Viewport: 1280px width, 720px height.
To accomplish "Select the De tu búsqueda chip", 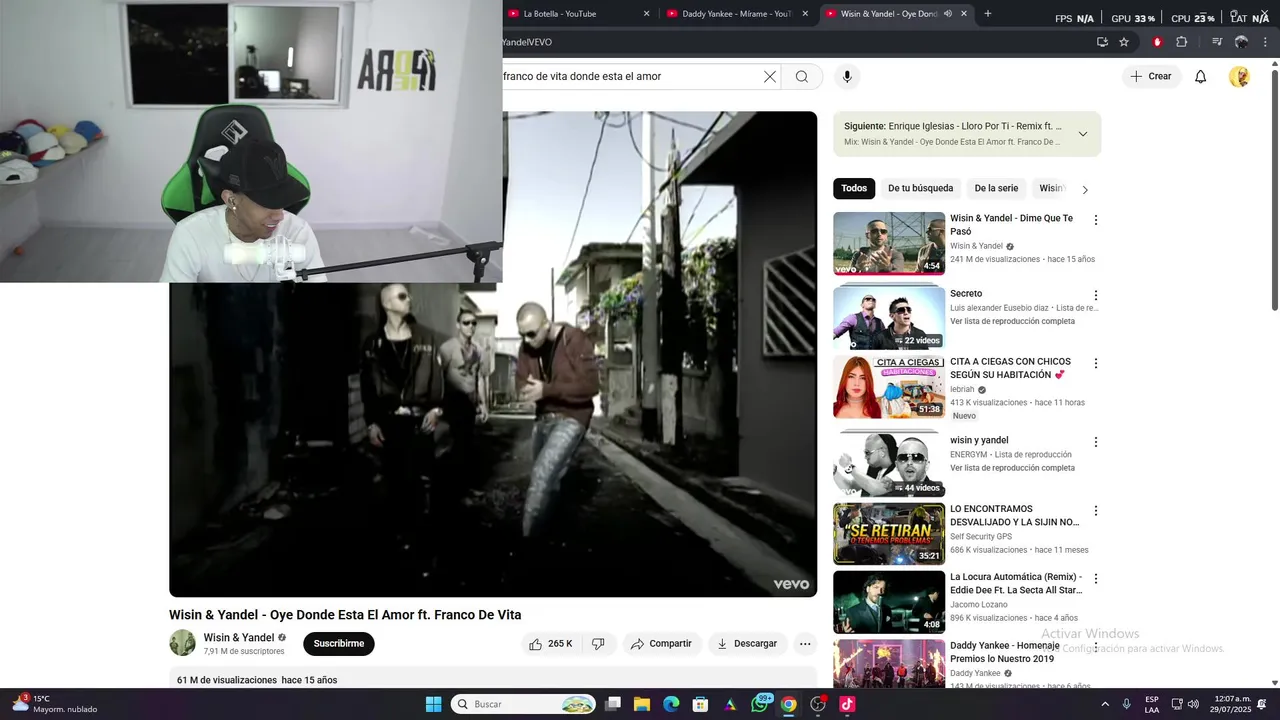I will [x=920, y=188].
